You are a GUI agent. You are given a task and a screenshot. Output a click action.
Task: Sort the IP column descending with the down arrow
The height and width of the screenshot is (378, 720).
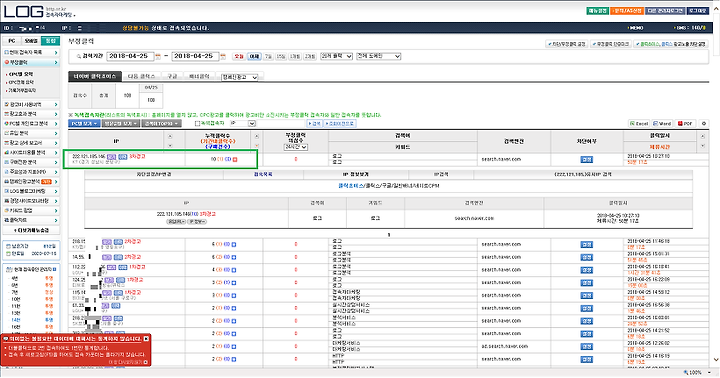pos(170,146)
